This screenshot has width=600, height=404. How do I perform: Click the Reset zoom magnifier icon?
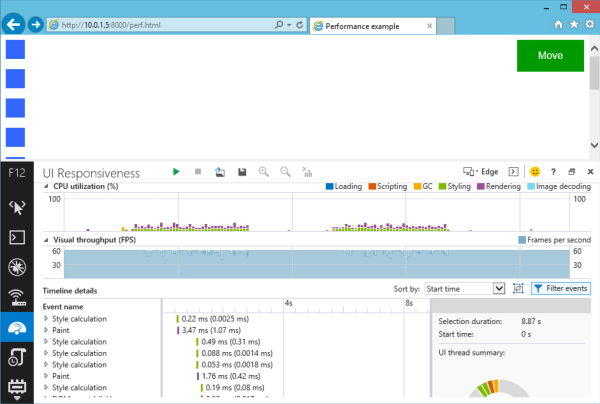click(x=285, y=172)
